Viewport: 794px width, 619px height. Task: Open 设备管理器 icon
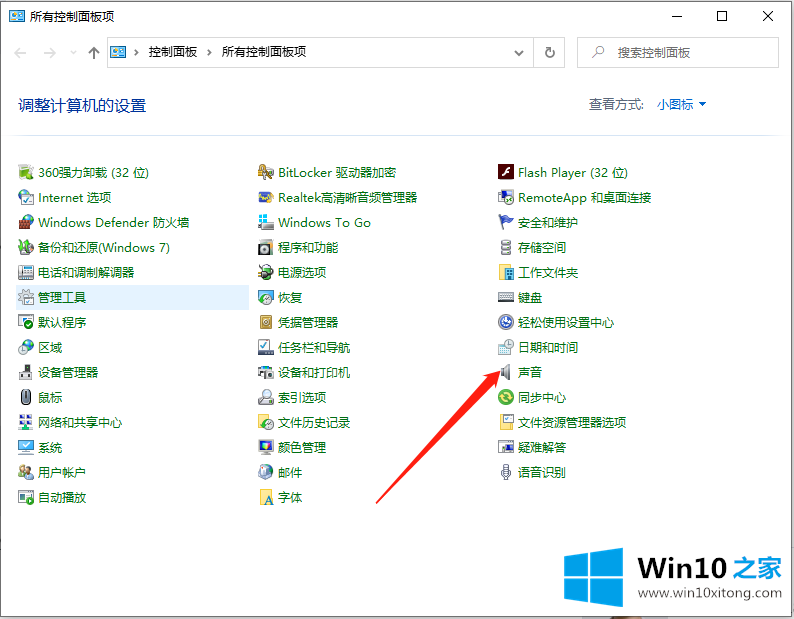pyautogui.click(x=26, y=372)
